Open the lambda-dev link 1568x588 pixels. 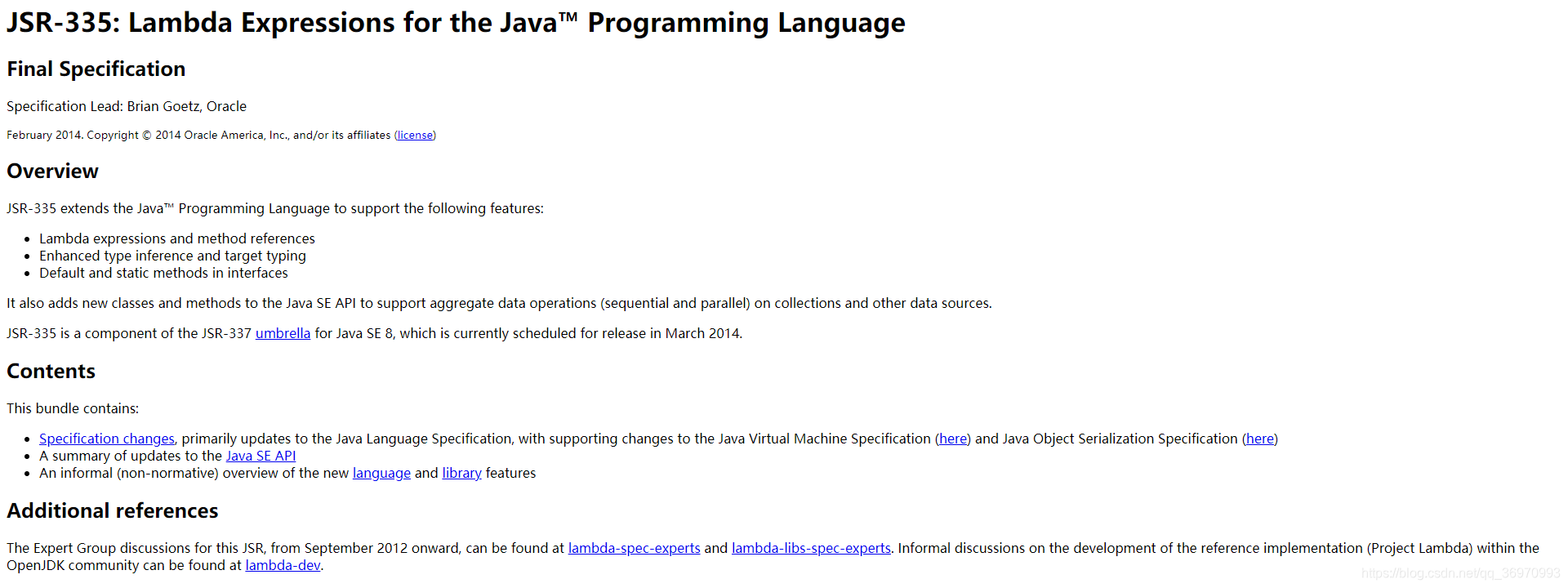[x=283, y=565]
